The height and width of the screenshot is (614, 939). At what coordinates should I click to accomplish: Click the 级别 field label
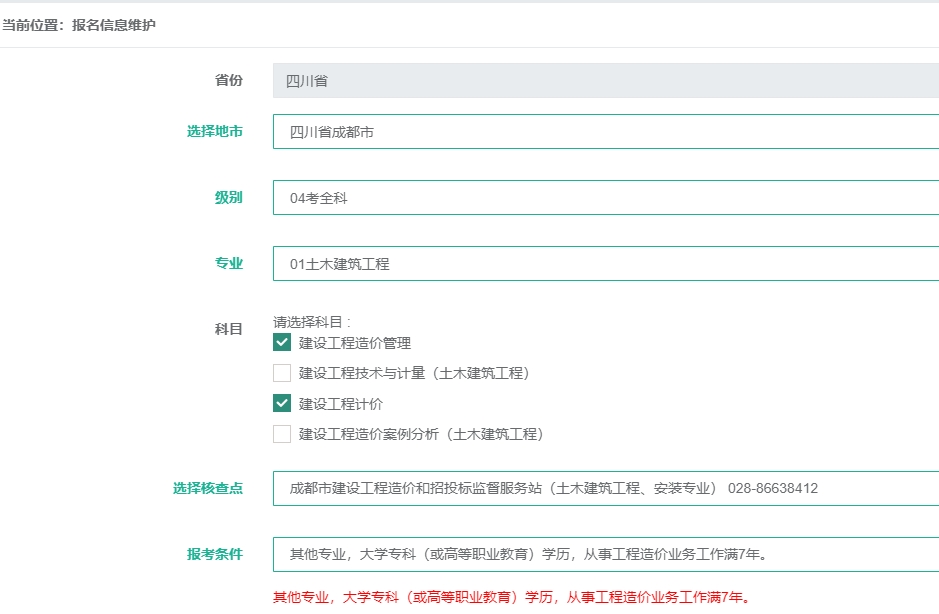click(x=229, y=197)
